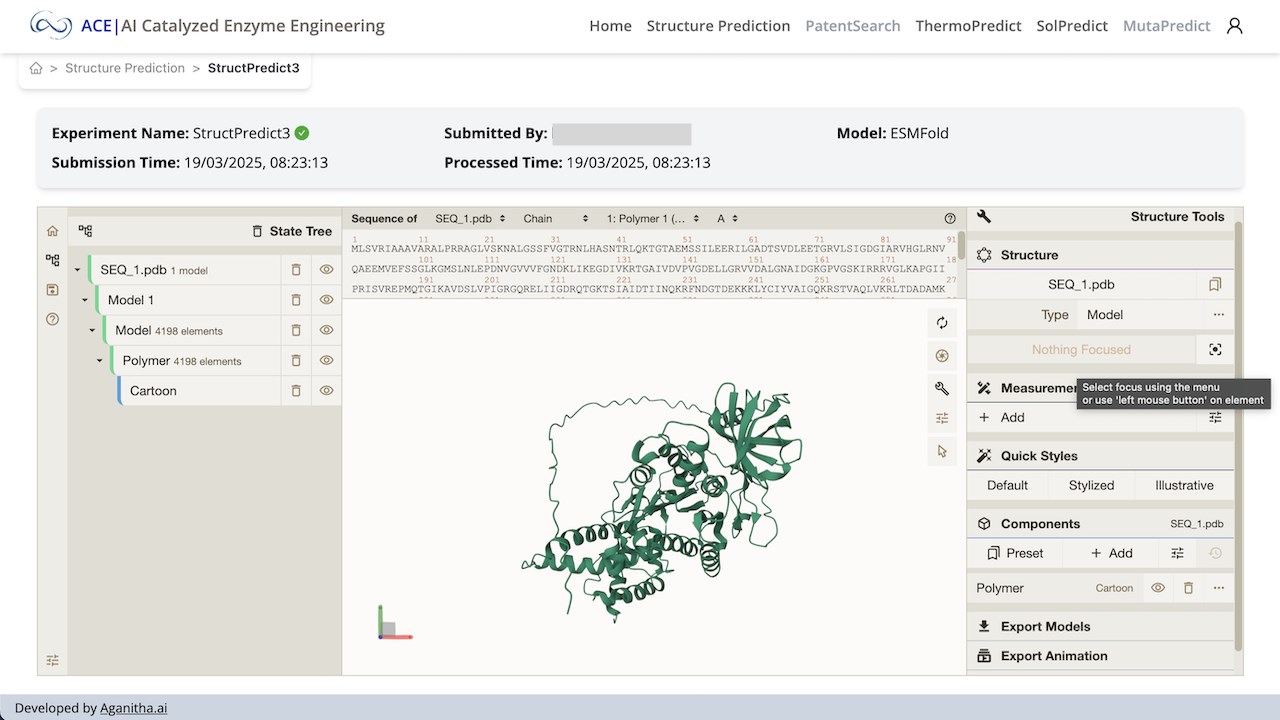The width and height of the screenshot is (1280, 720).
Task: Collapse the Model 1 tree node
Action: (x=85, y=300)
